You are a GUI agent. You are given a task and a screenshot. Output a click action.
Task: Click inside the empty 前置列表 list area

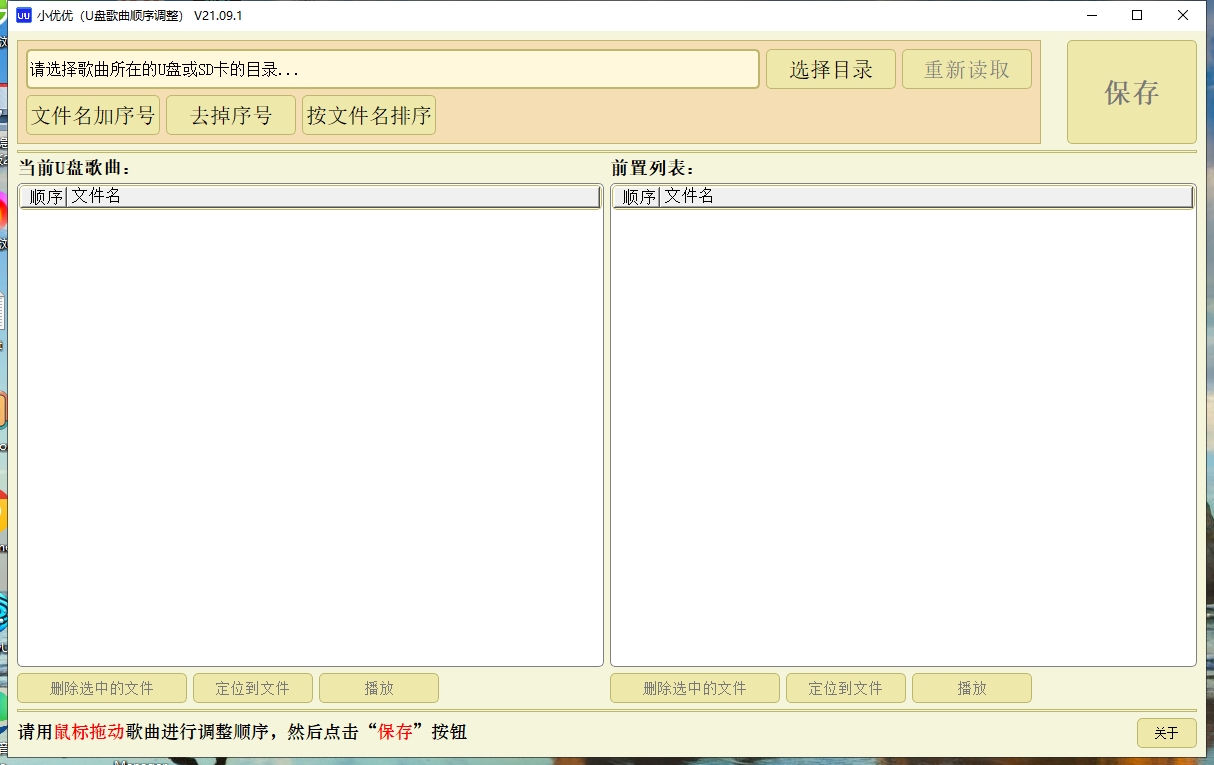point(900,430)
